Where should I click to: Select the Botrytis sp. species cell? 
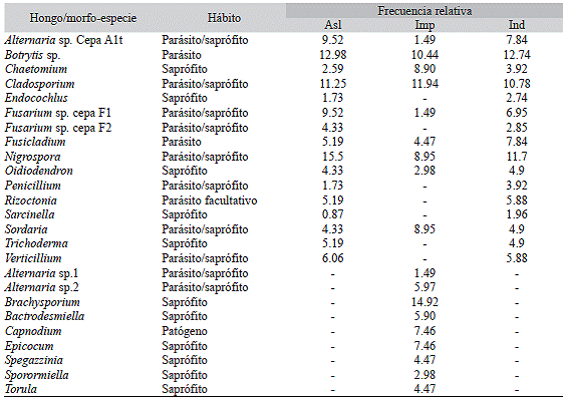(32, 55)
